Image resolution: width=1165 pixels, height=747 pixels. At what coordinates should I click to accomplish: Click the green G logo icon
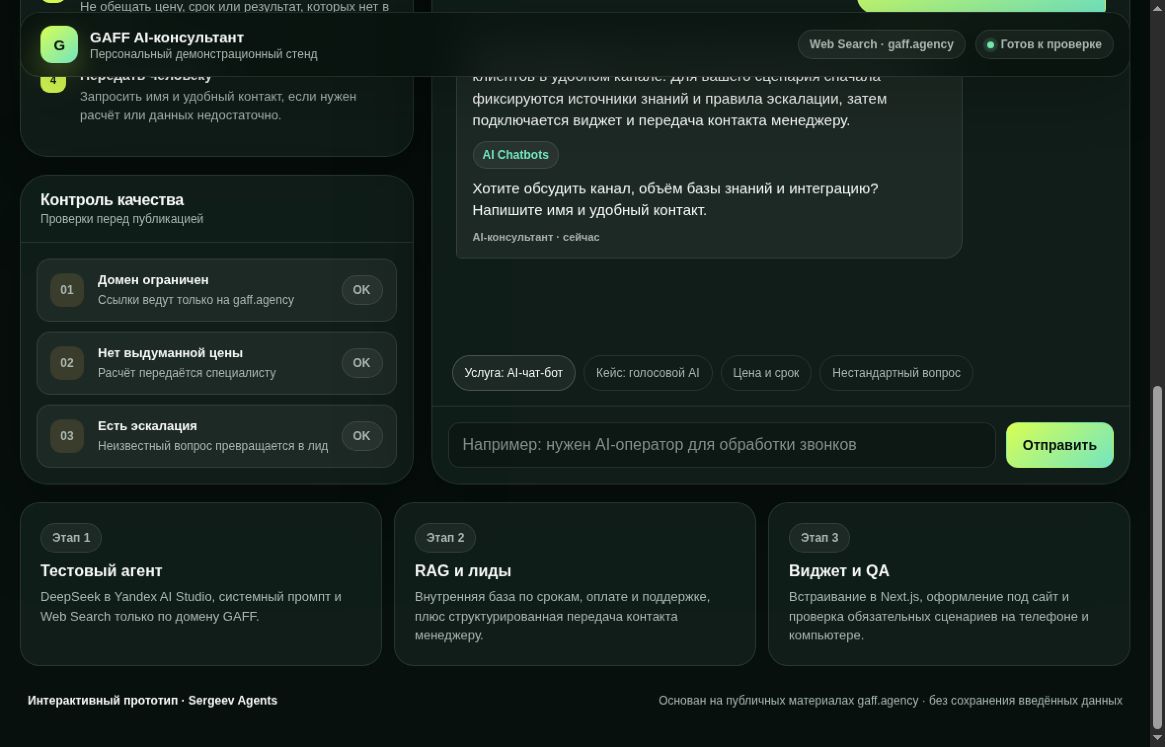coord(59,45)
